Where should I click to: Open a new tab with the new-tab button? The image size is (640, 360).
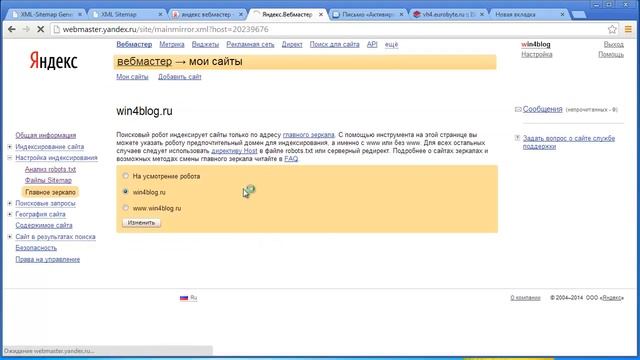tap(579, 15)
